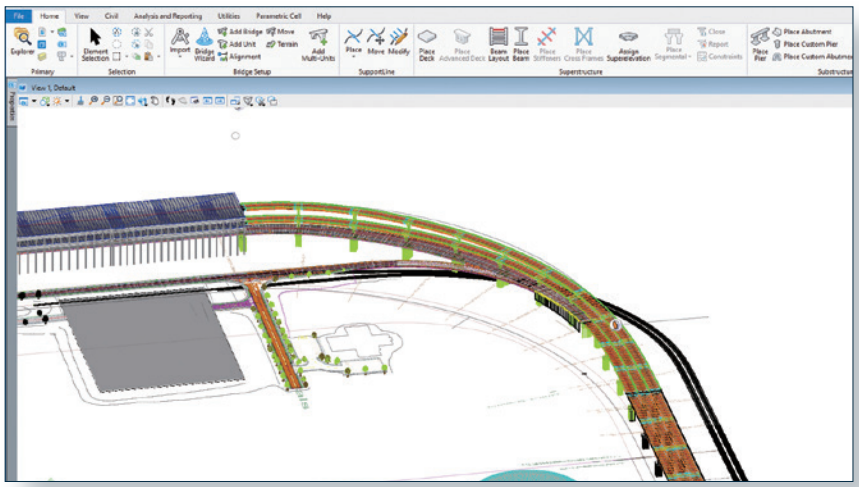Screen dimensions: 859x487
Task: Click the Alignment tool
Action: (239, 56)
